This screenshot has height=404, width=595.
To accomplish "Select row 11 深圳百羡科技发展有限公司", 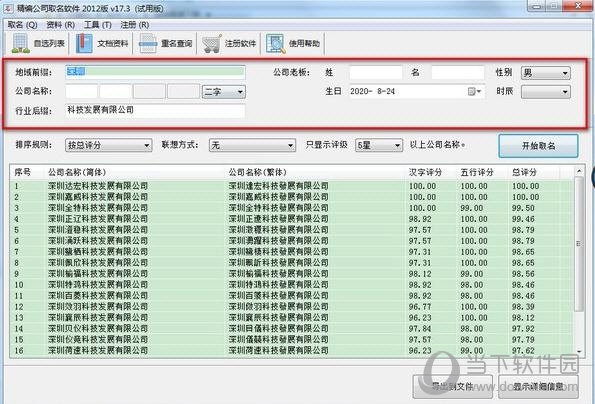I will click(292, 296).
